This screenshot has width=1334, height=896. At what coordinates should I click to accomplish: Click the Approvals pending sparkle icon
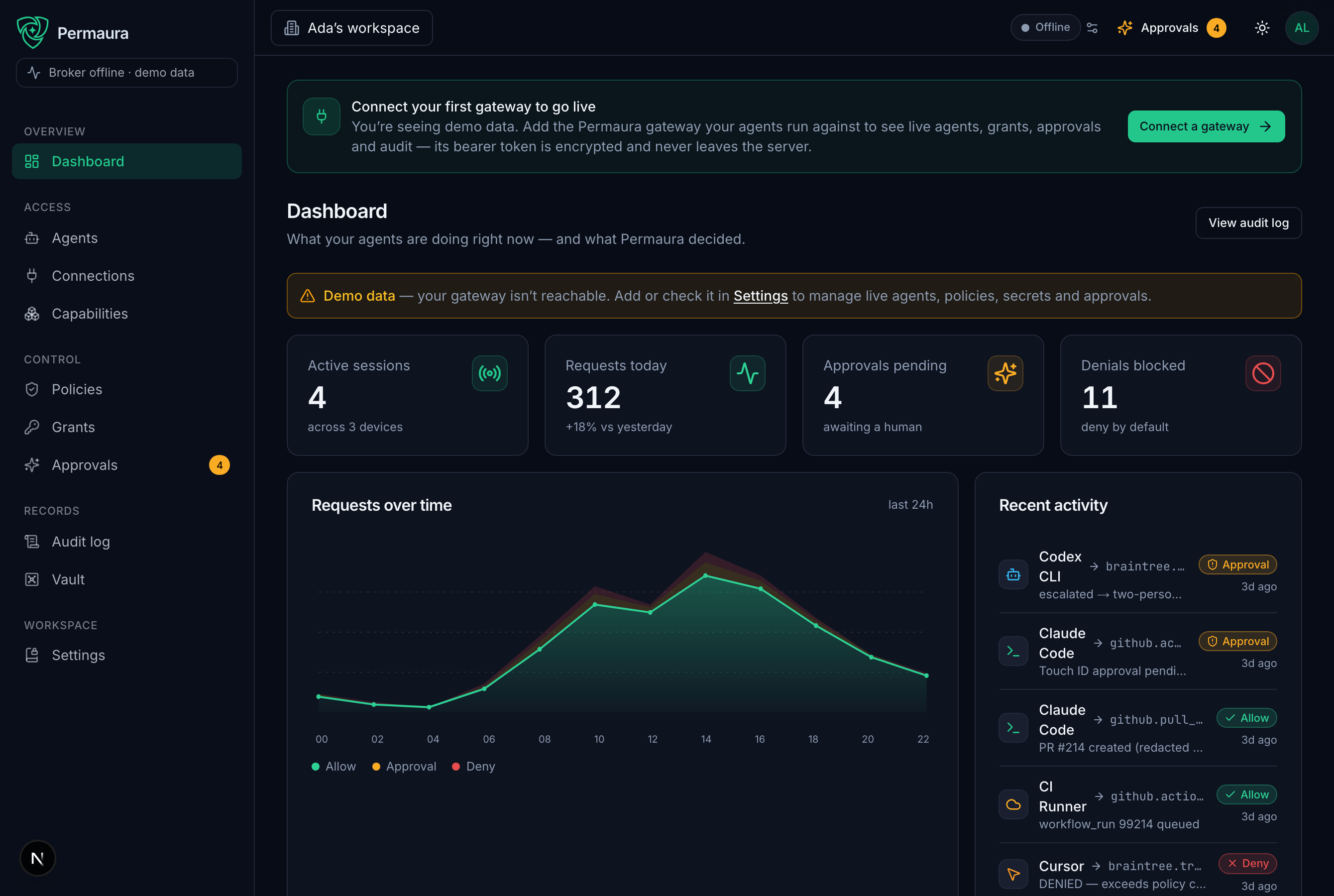(x=1005, y=373)
